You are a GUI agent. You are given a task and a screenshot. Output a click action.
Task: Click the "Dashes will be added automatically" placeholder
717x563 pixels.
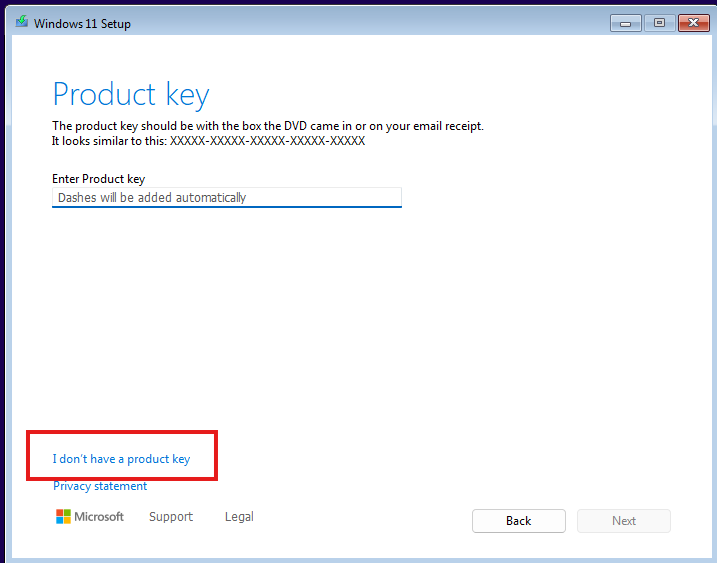[152, 198]
